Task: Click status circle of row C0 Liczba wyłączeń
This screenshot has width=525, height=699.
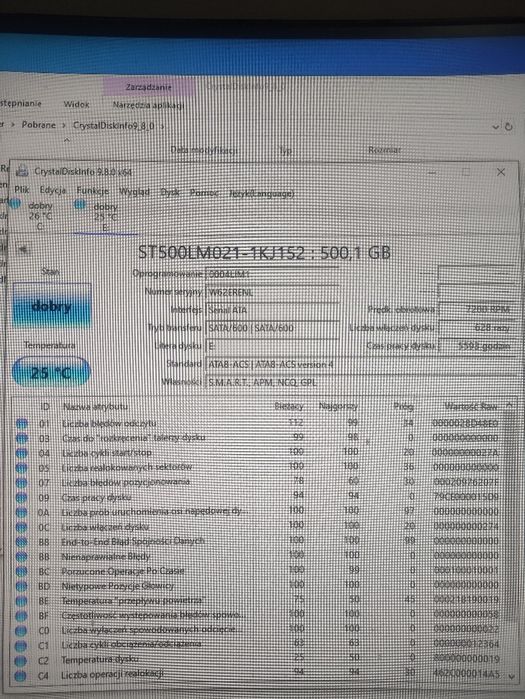Action: coord(21,631)
